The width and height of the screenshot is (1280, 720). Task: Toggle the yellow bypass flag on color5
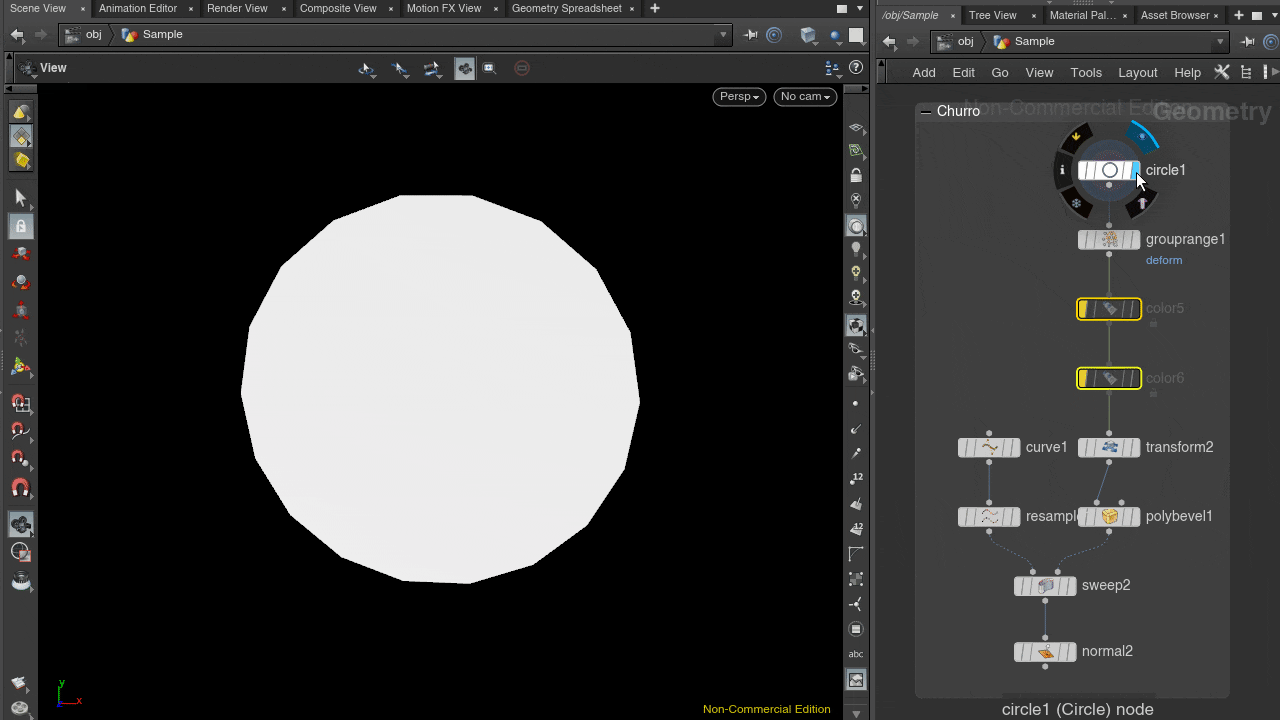[x=1084, y=309]
